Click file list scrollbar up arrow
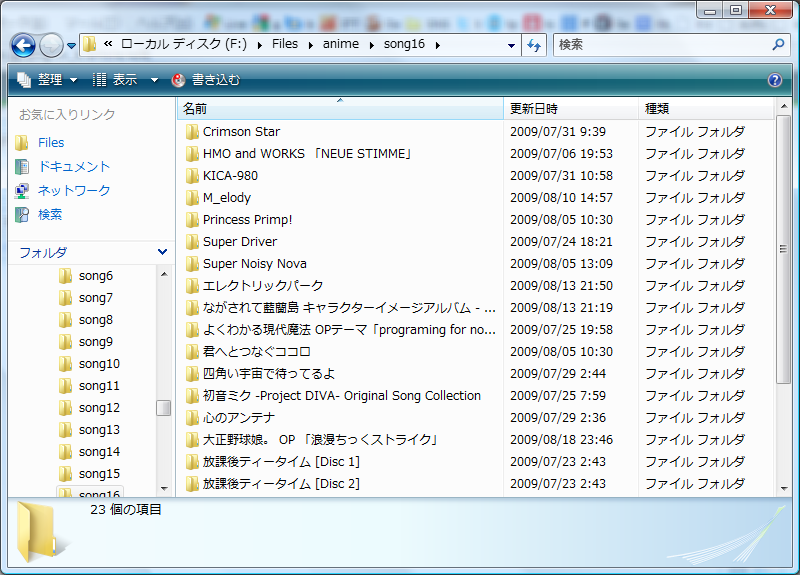The image size is (800, 575). [784, 106]
